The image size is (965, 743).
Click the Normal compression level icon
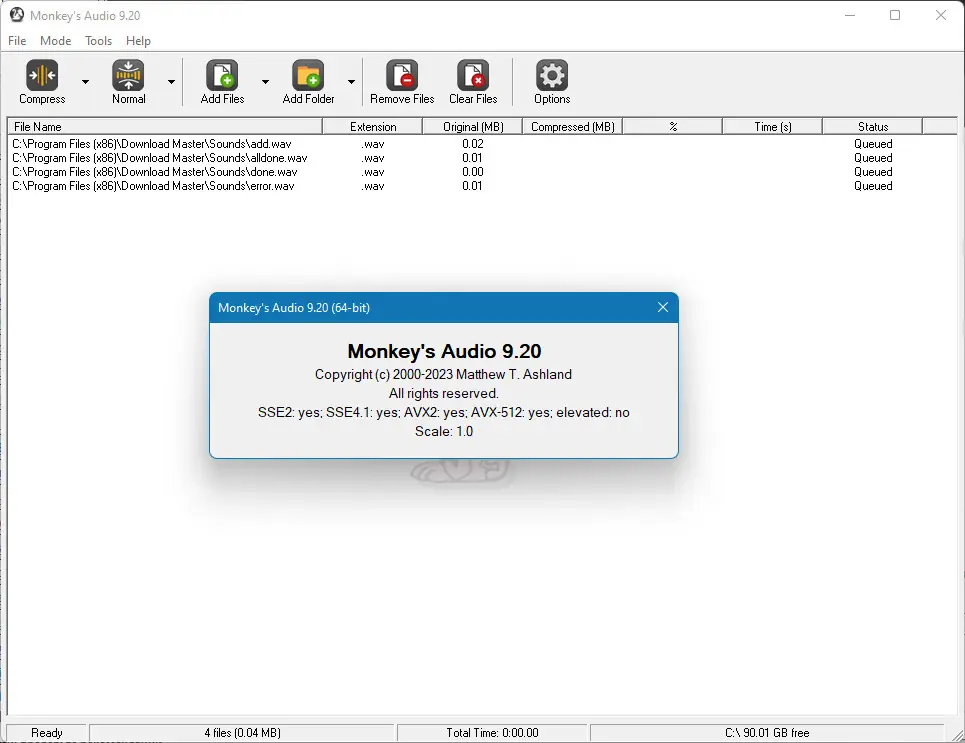tap(128, 75)
